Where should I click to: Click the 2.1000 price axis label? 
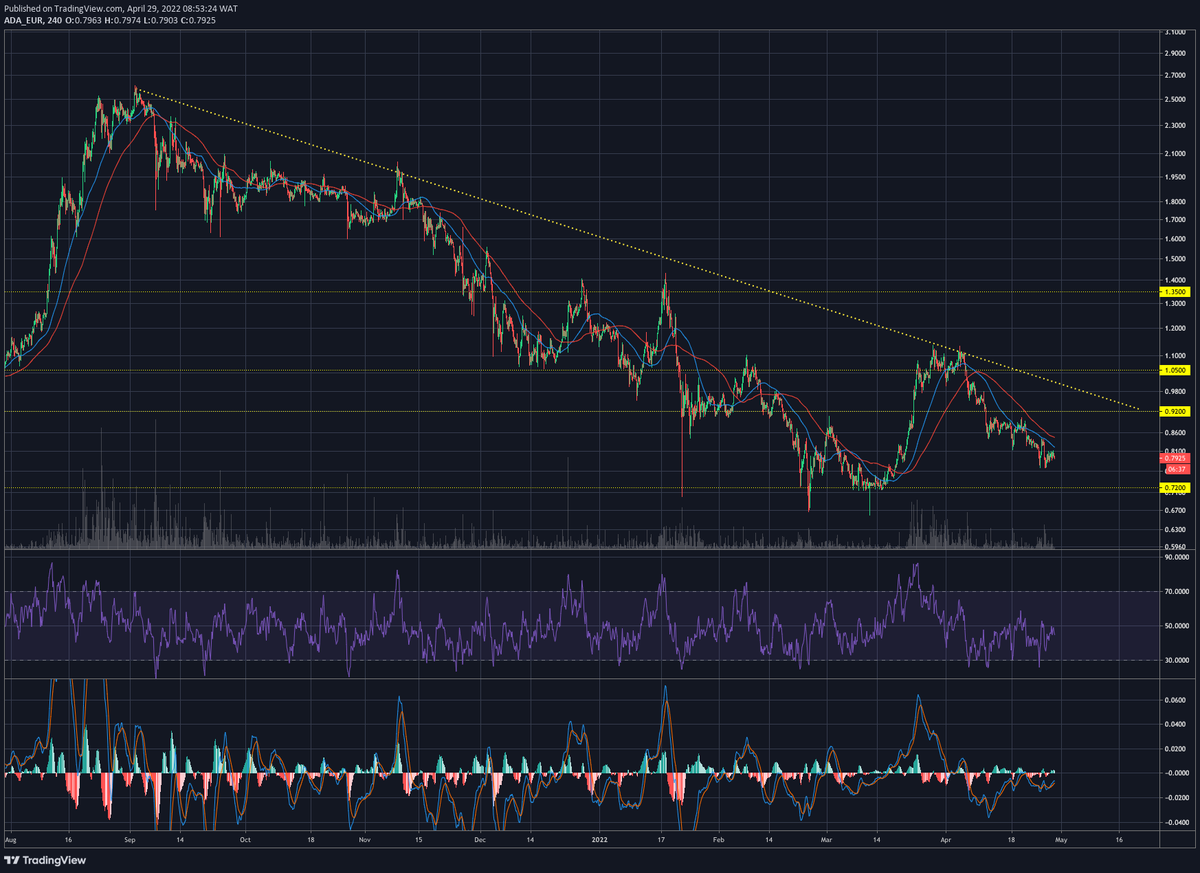(1174, 153)
